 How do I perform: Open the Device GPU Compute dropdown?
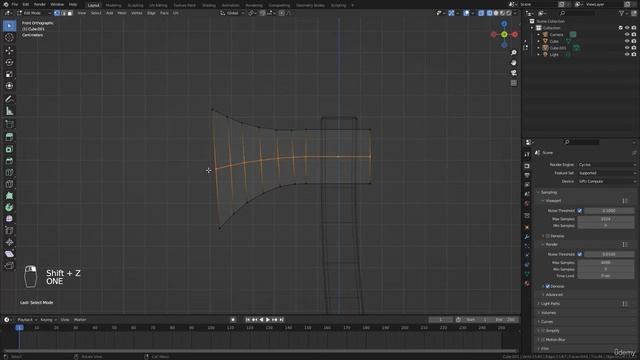coord(607,181)
